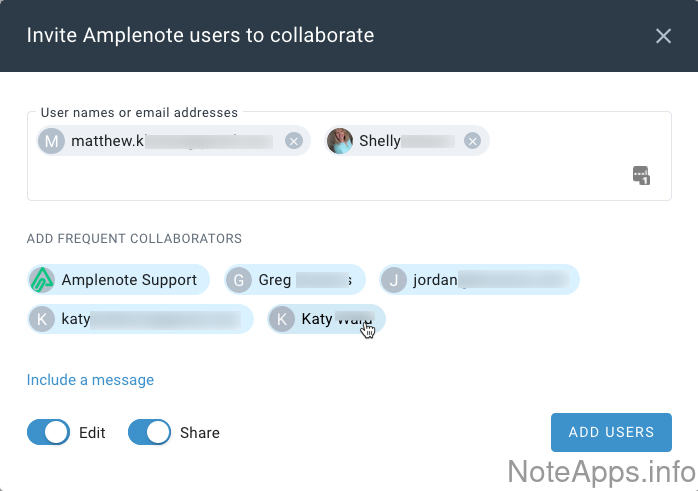698x491 pixels.
Task: Click the G avatar for Greg
Action: click(x=239, y=280)
